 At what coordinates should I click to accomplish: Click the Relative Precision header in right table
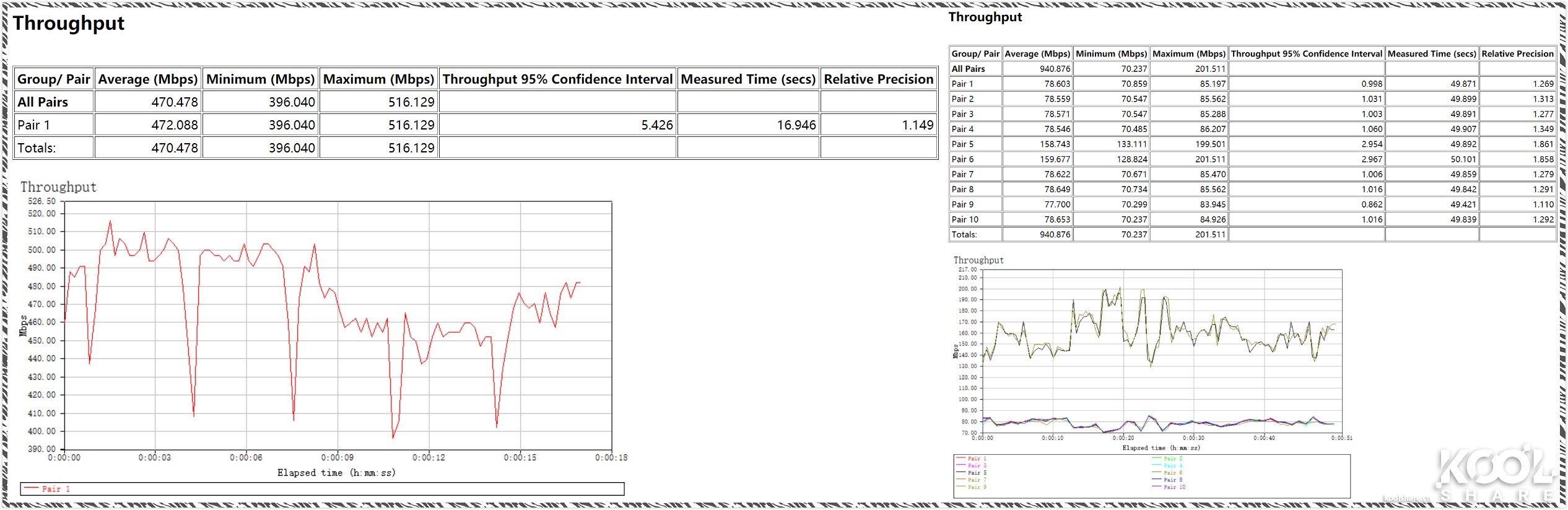[x=1517, y=54]
